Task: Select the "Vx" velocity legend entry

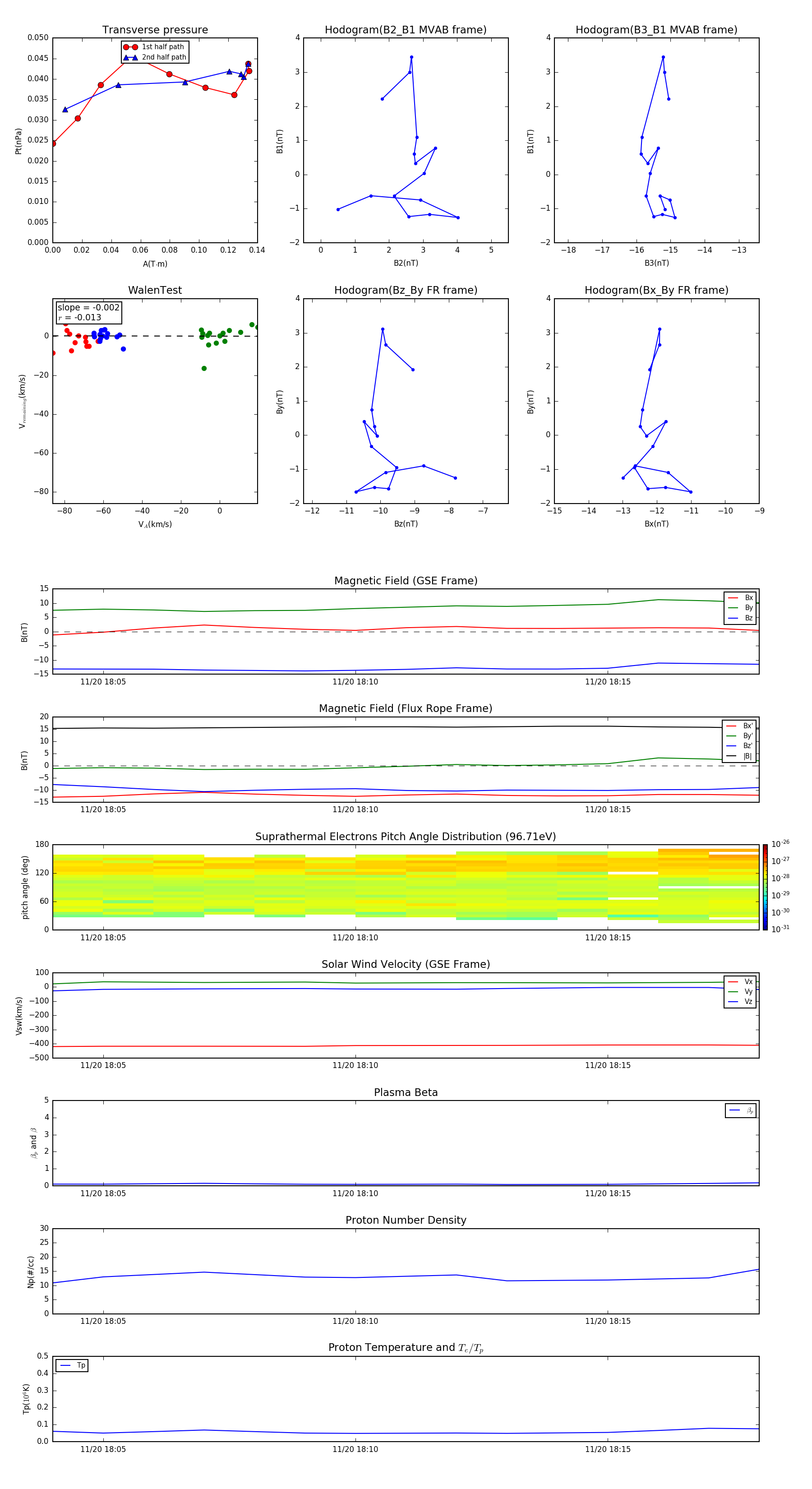Action: pos(740,981)
